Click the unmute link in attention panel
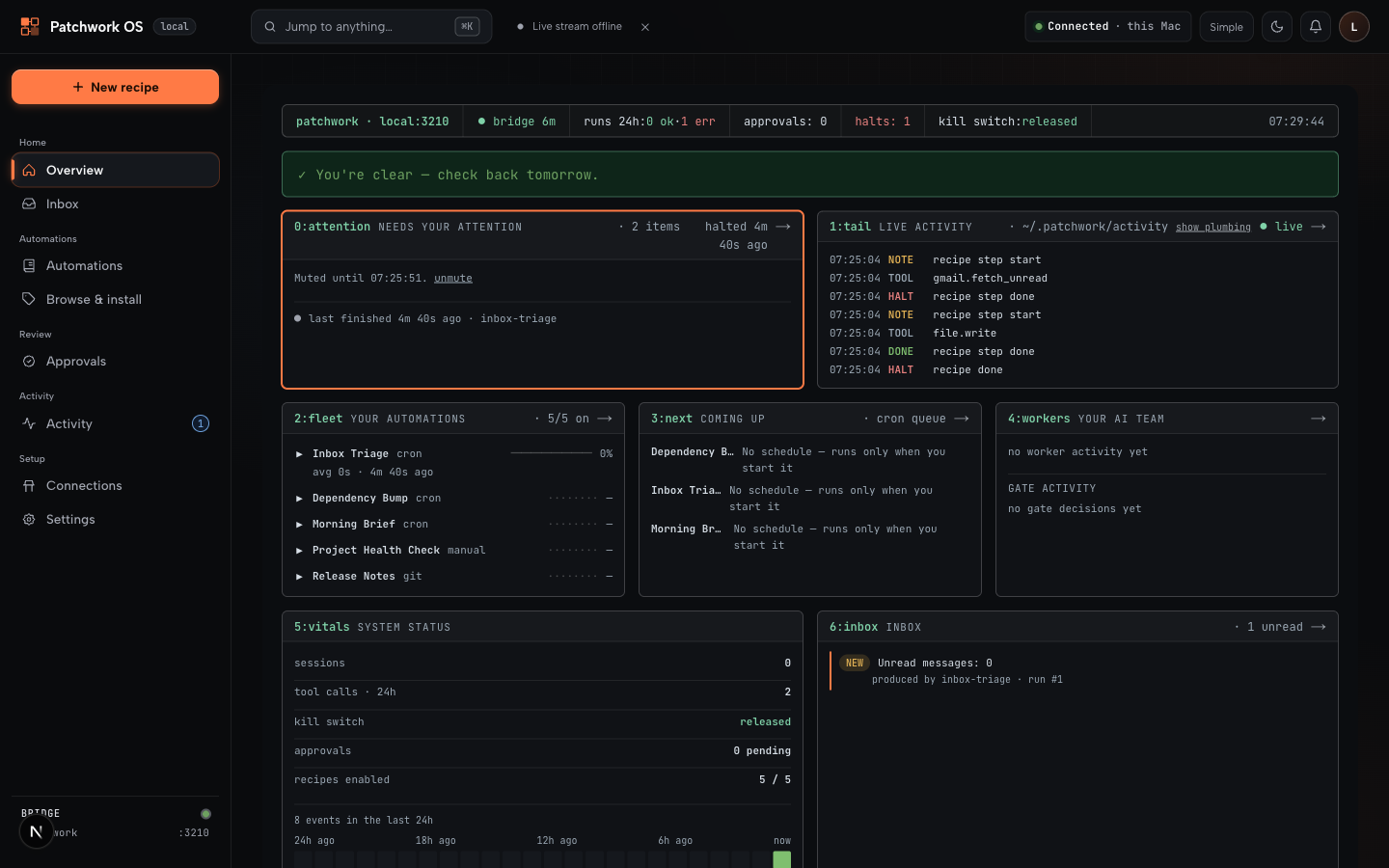 453,278
